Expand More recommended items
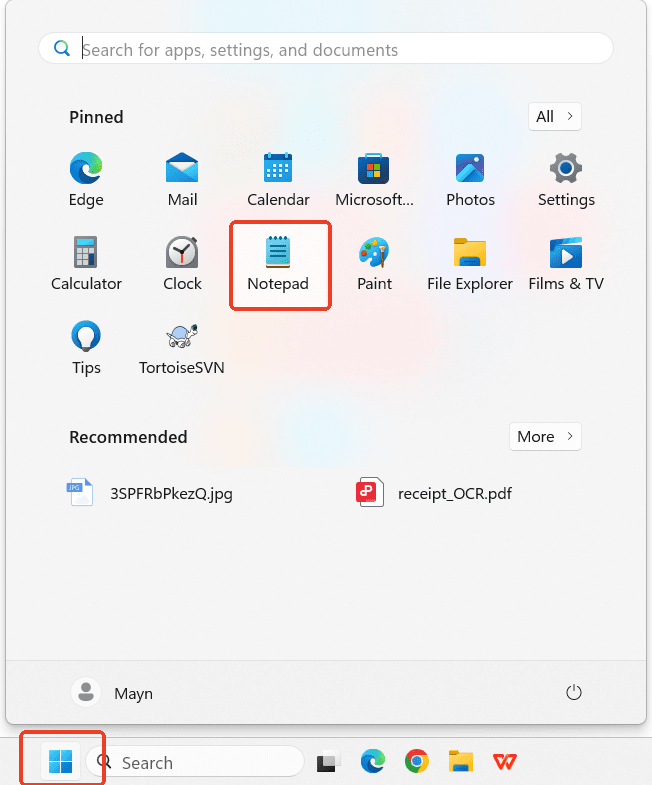Image resolution: width=652 pixels, height=785 pixels. 545,437
